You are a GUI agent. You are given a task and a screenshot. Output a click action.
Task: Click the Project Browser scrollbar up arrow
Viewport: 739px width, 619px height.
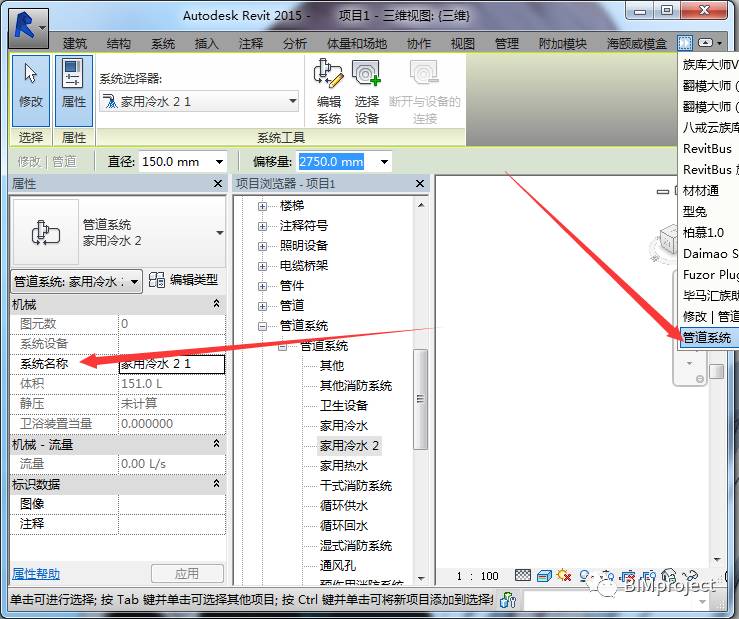coord(421,205)
